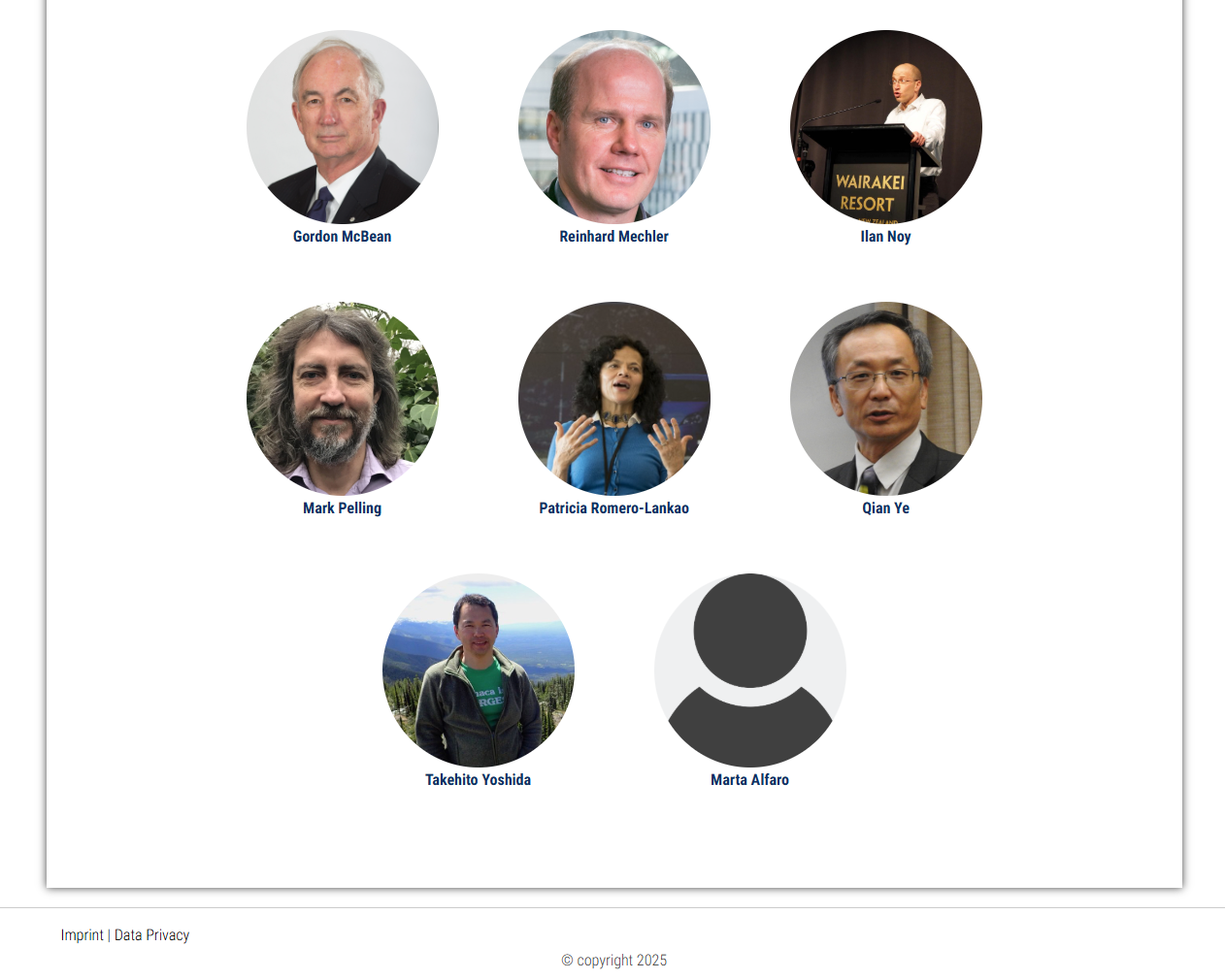Click the Gordon McBean name link
Screen dimensions: 1225x980
click(x=343, y=237)
